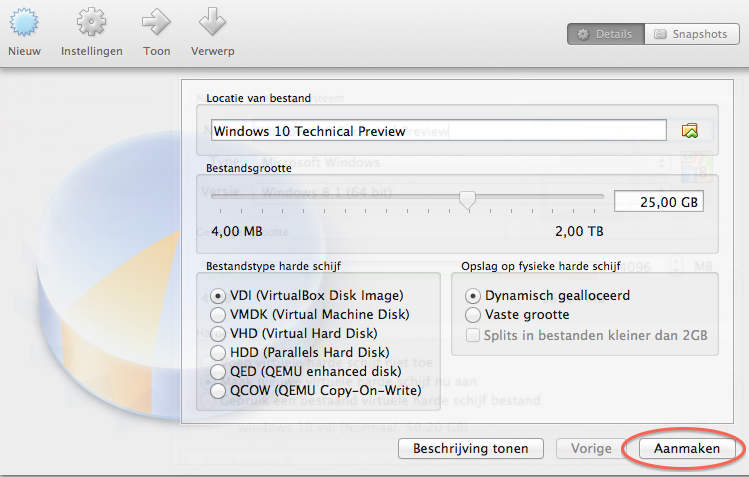
Task: Click the Nieuw (new machine) toolbar icon
Action: pos(24,22)
